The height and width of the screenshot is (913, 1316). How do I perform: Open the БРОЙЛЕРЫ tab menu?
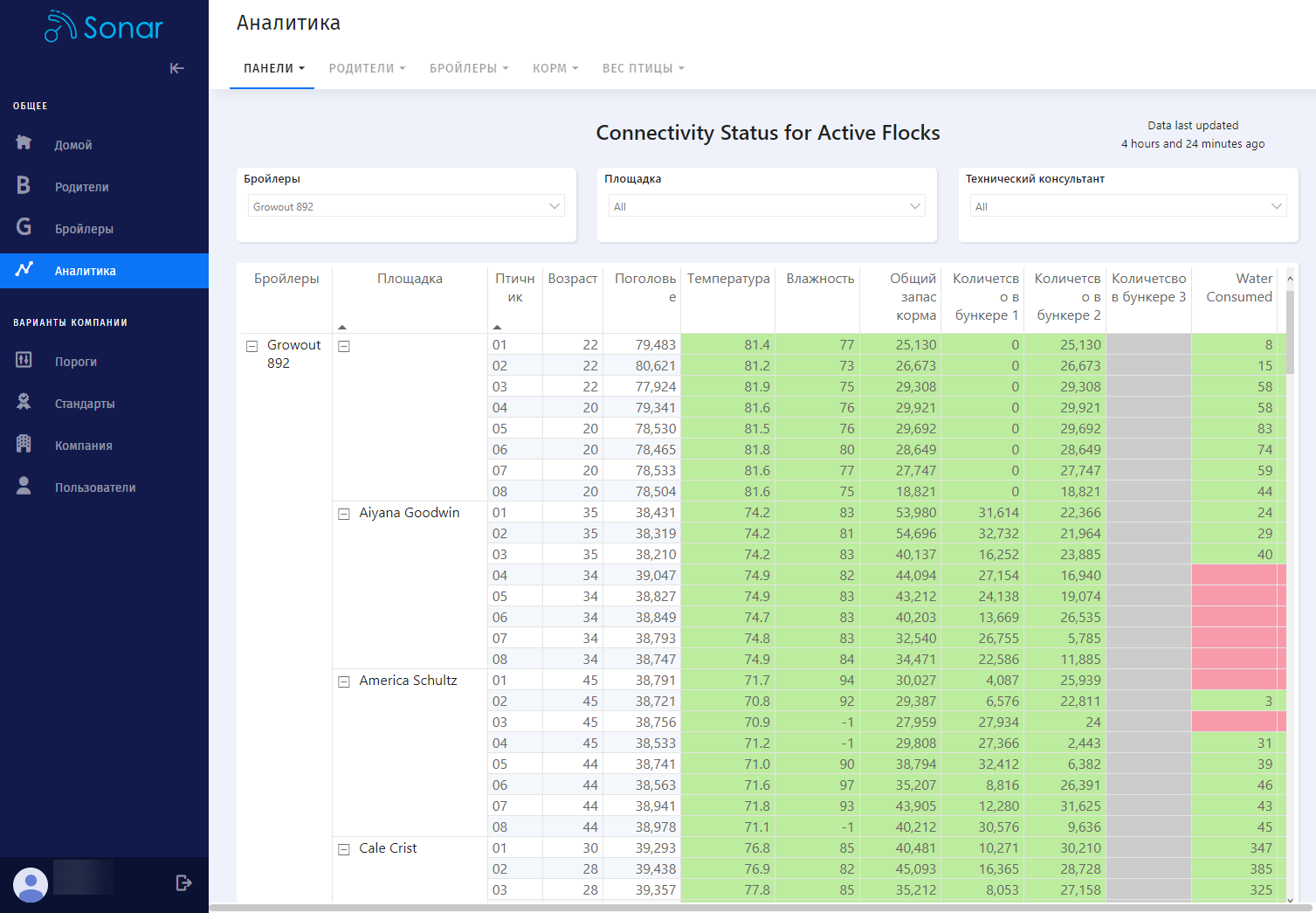point(469,68)
